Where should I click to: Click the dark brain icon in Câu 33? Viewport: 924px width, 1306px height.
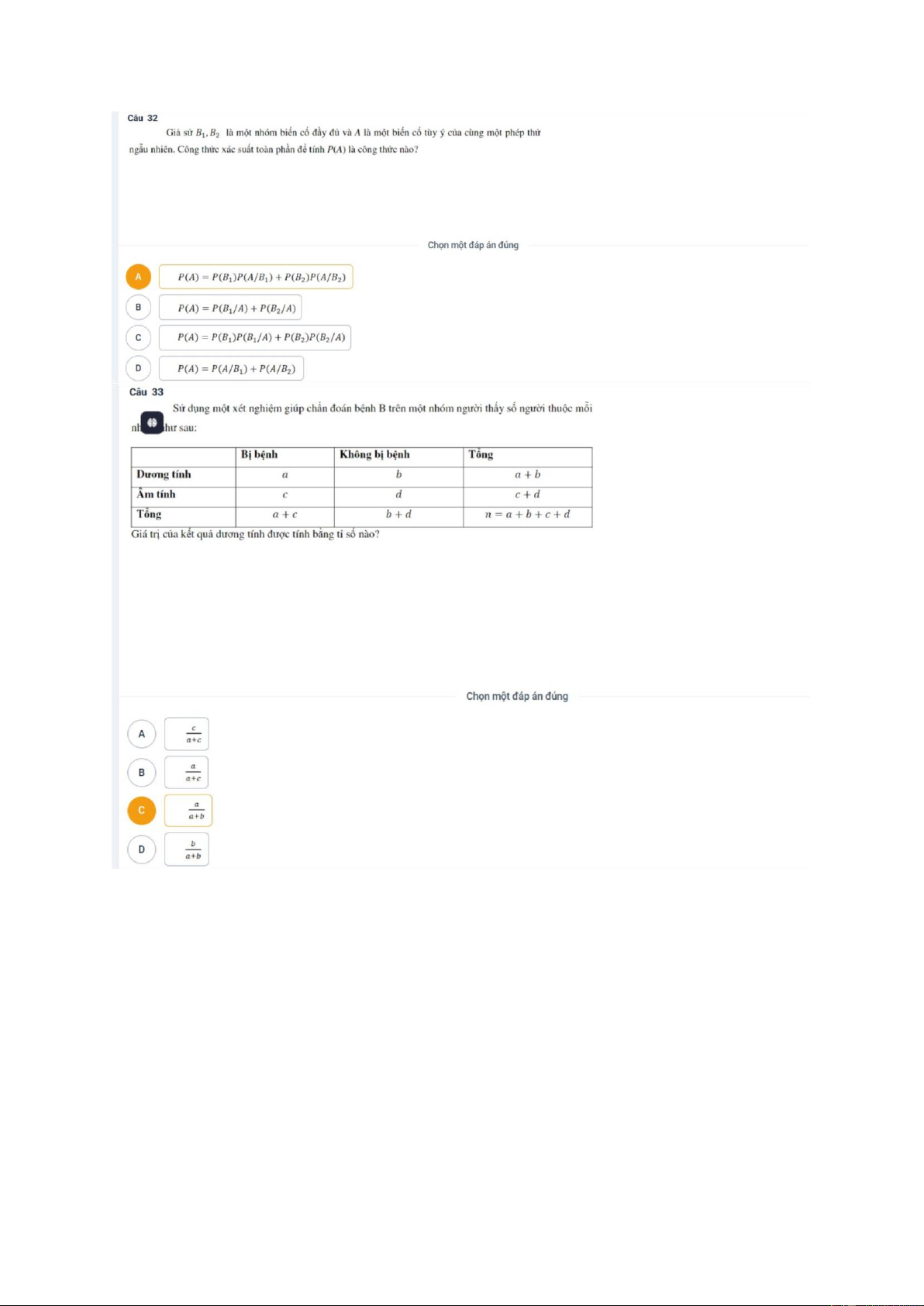(152, 422)
